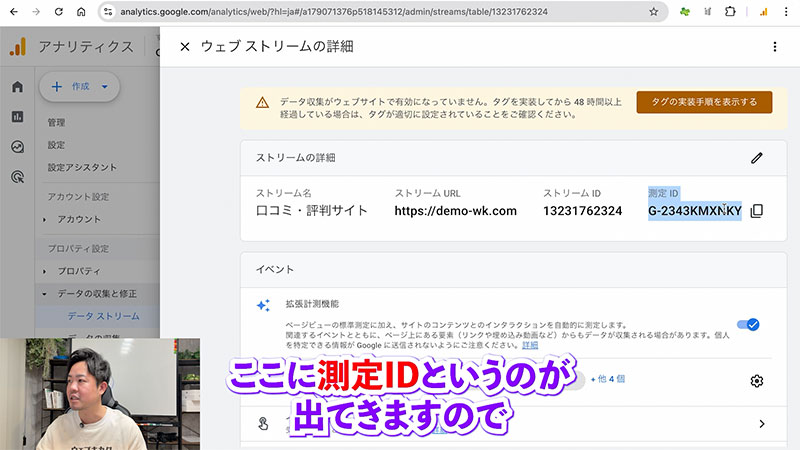Open the browser home page
The width and height of the screenshot is (800, 450).
pos(81,12)
